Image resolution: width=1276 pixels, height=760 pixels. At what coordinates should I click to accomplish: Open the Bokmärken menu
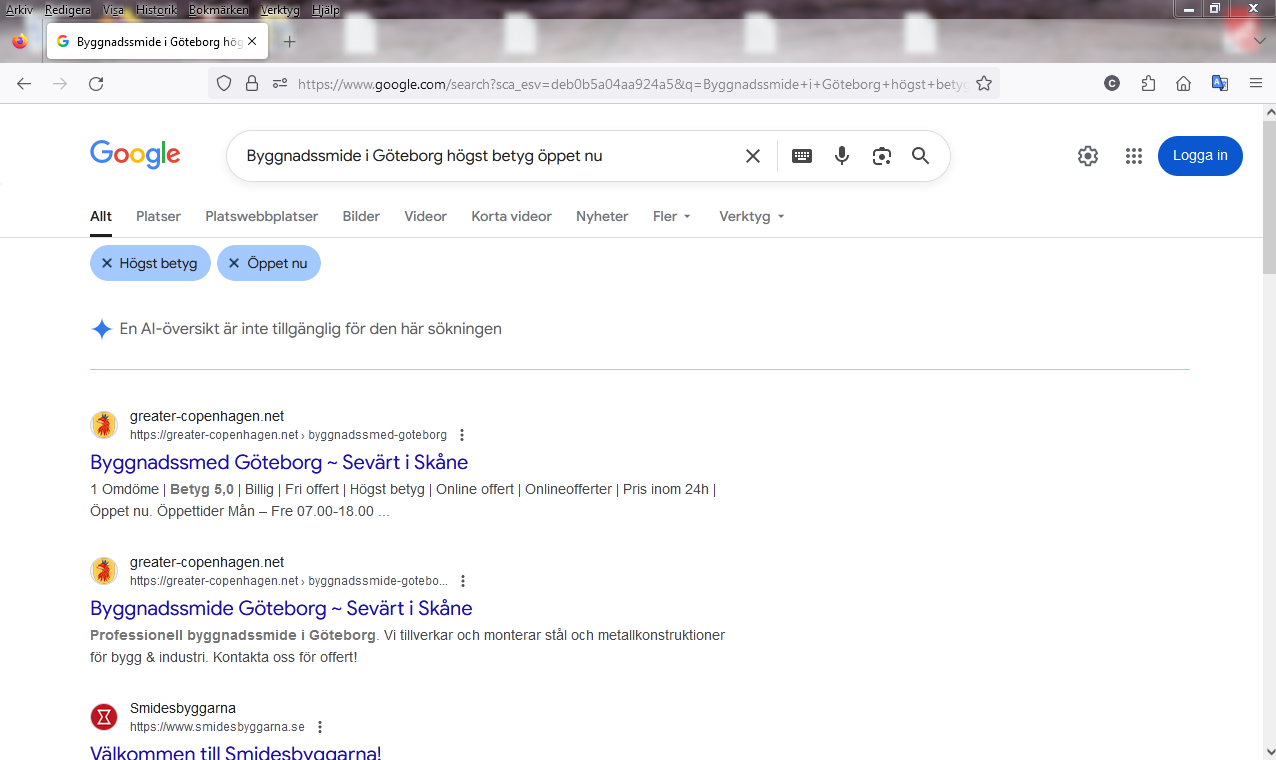(x=218, y=10)
